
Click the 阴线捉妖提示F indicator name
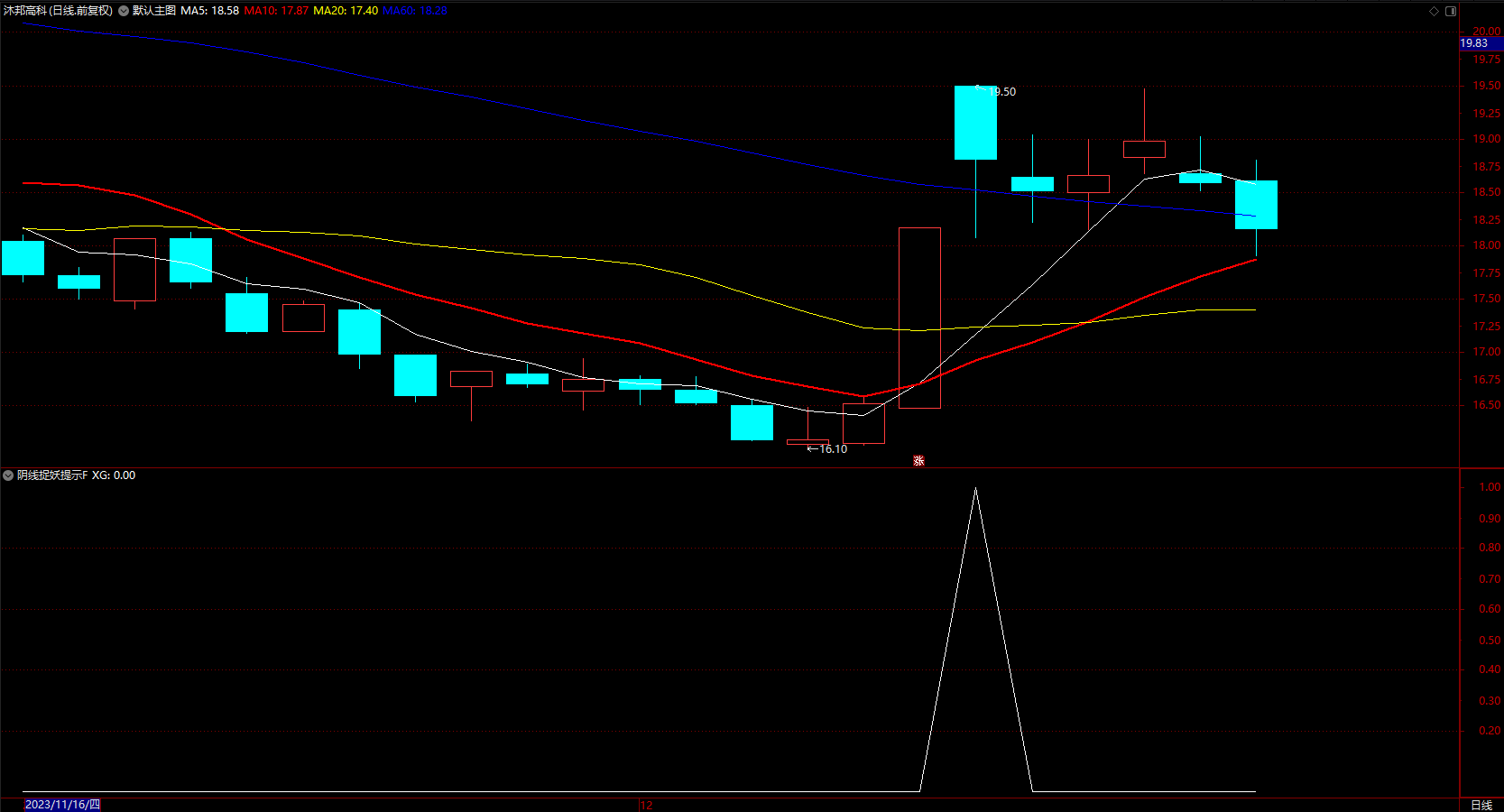click(x=52, y=475)
